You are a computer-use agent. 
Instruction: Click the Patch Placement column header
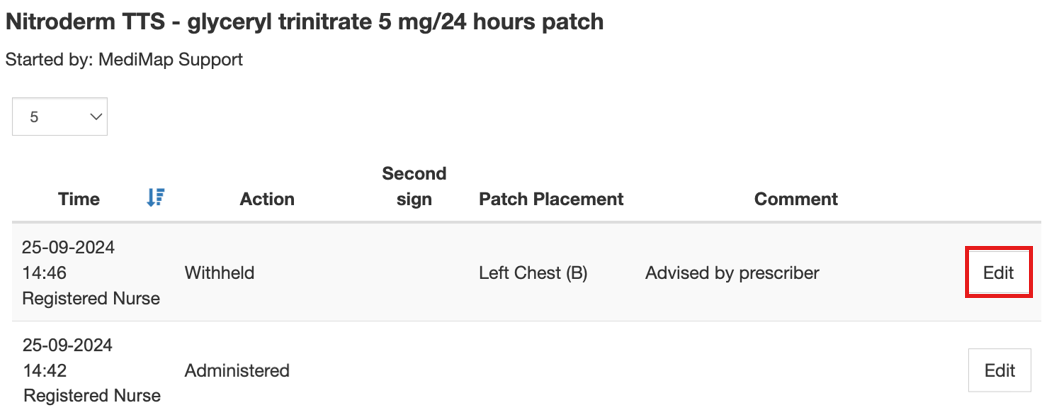click(x=551, y=199)
